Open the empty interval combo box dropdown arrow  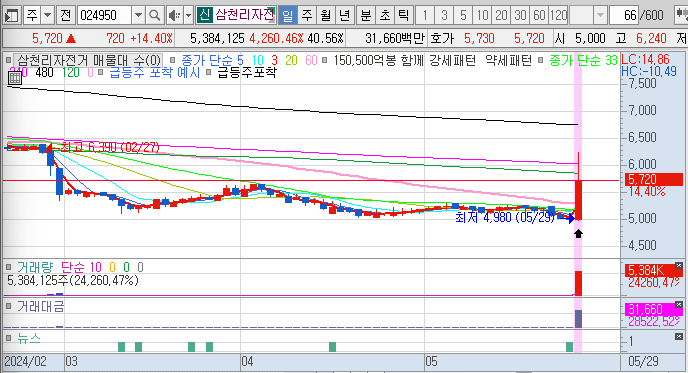click(x=600, y=16)
